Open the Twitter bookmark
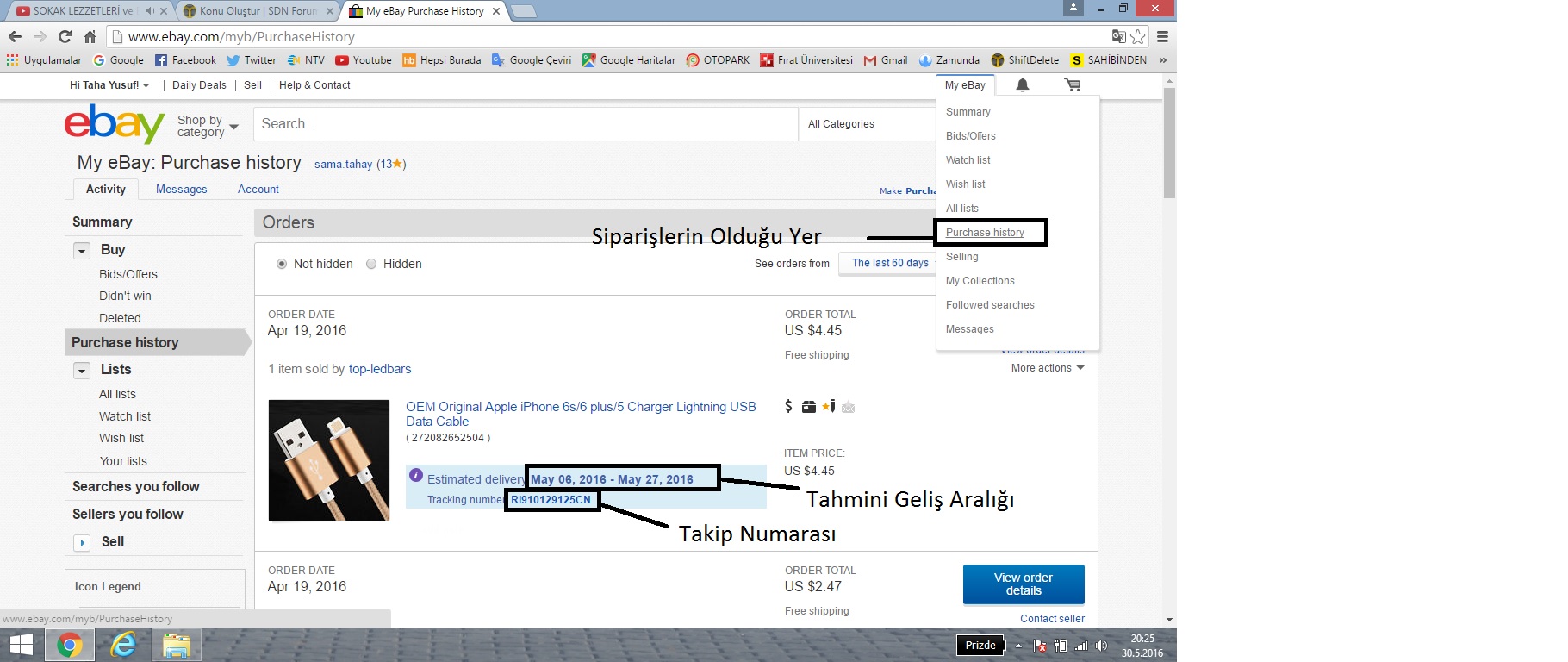Viewport: 1568px width, 662px height. (x=252, y=60)
